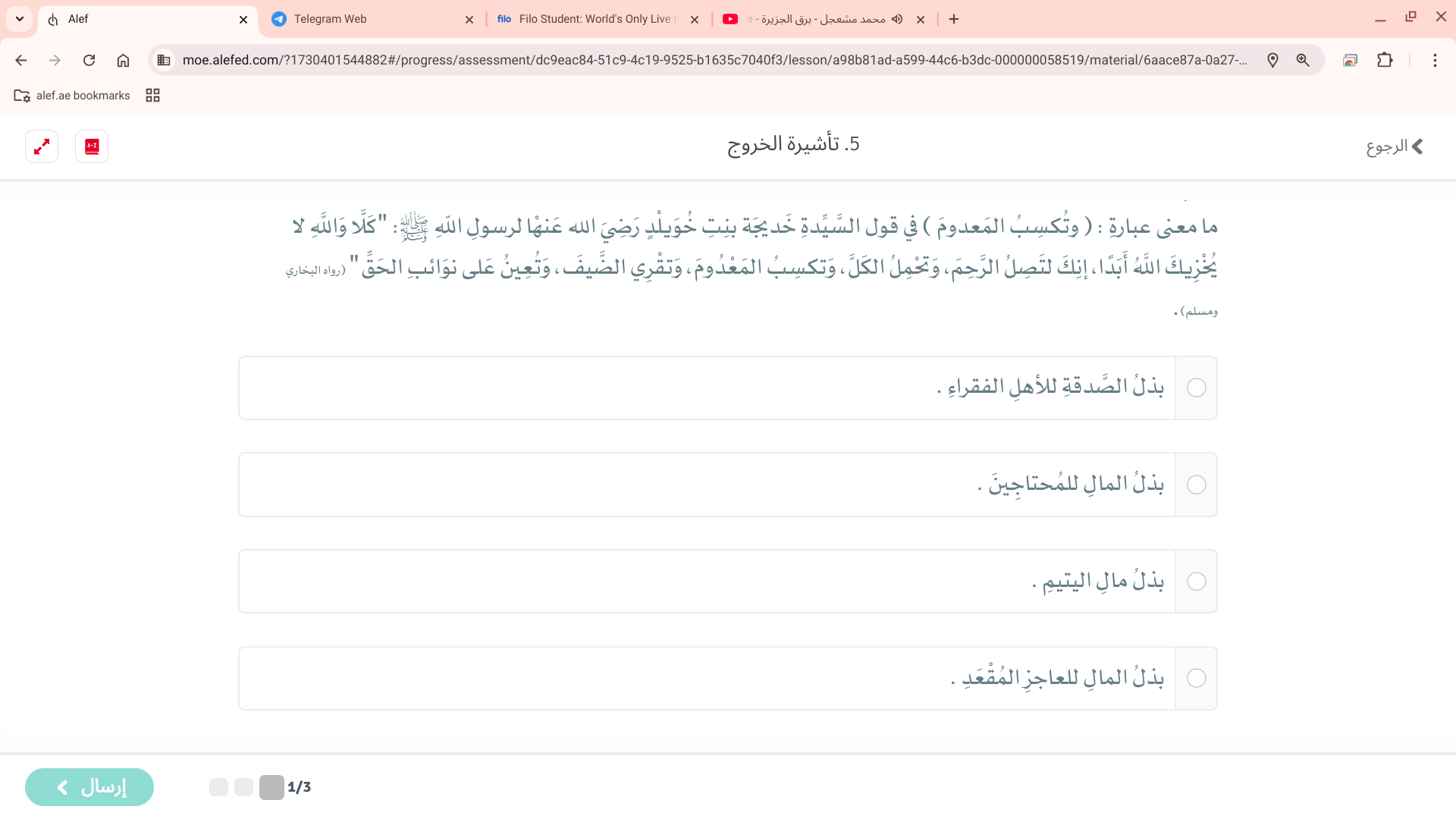The width and height of the screenshot is (1456, 819).
Task: Open the alef.ae bookmarks folder
Action: pyautogui.click(x=72, y=96)
